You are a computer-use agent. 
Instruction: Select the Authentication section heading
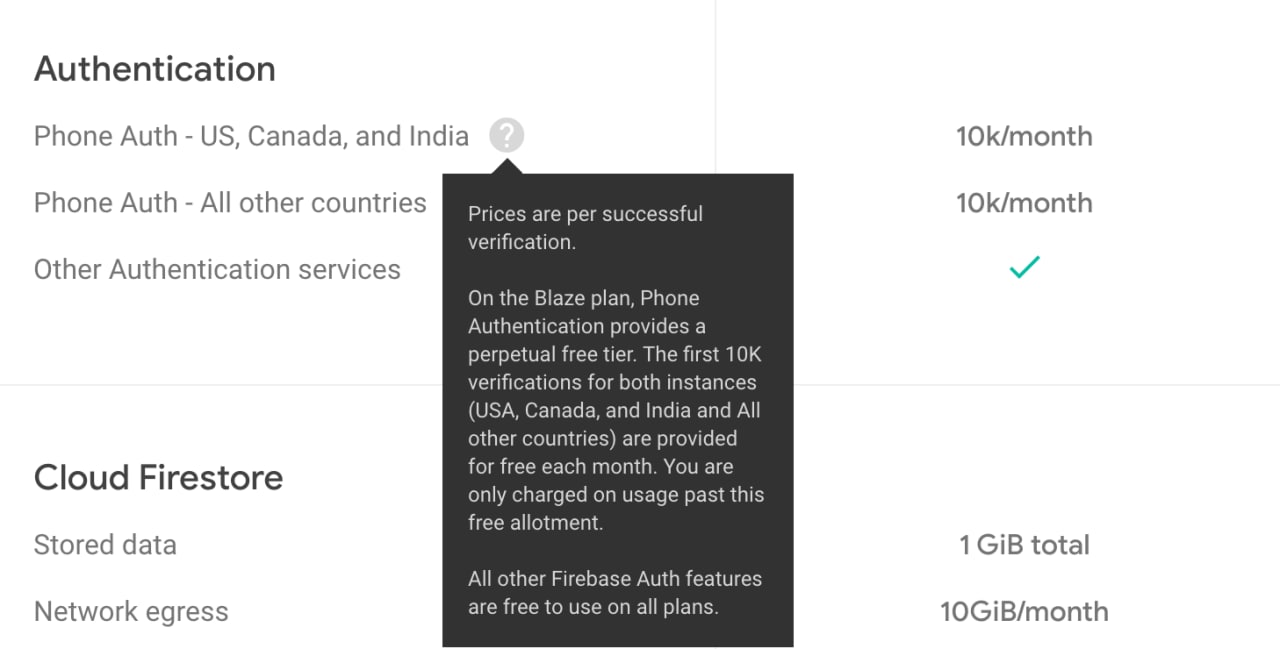pos(155,69)
